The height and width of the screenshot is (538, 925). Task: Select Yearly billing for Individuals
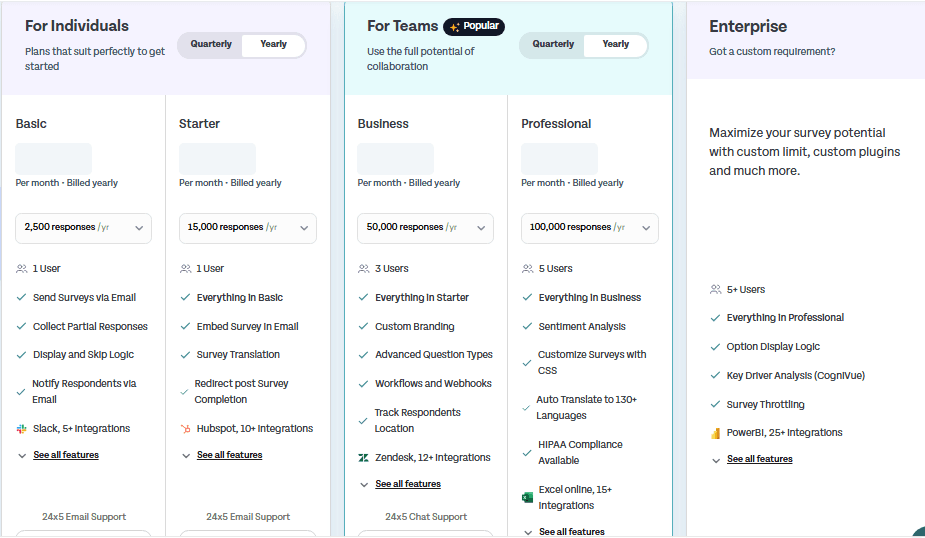273,45
